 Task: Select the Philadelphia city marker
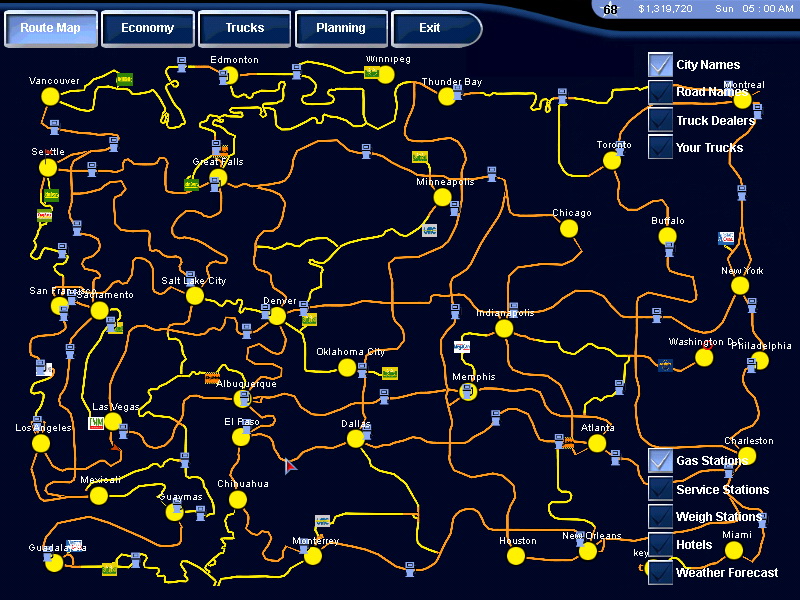[x=760, y=361]
